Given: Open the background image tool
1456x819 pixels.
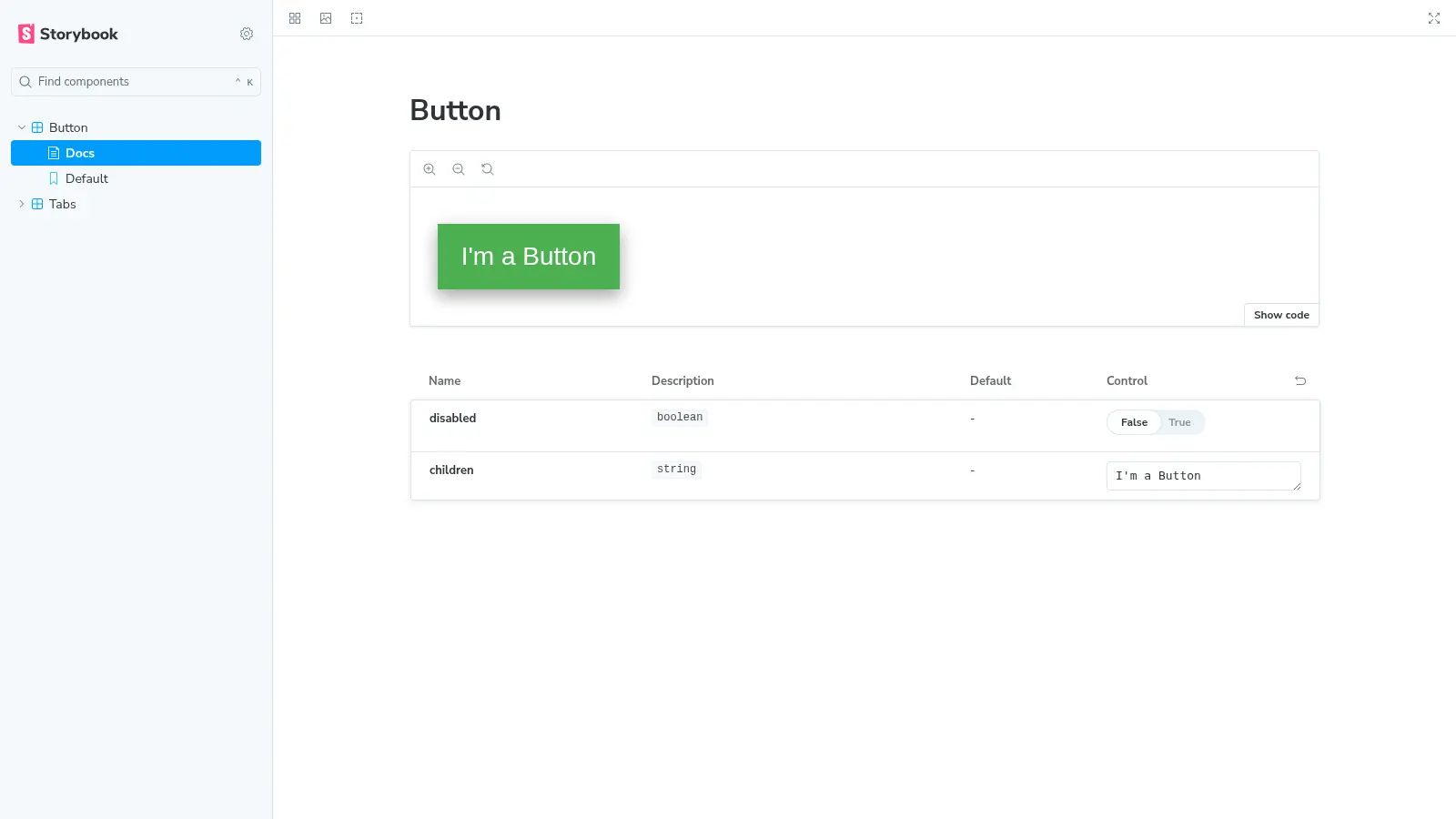Looking at the screenshot, I should pos(326,18).
